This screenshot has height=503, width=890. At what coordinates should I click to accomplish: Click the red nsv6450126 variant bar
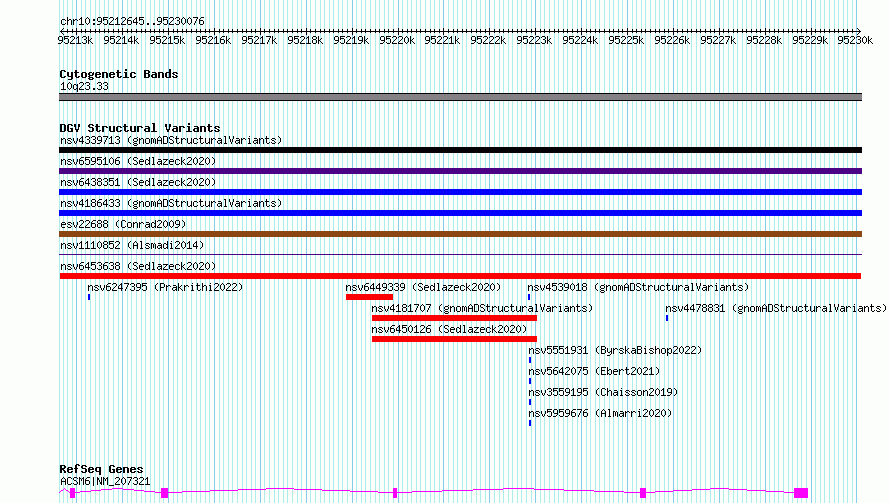(454, 339)
